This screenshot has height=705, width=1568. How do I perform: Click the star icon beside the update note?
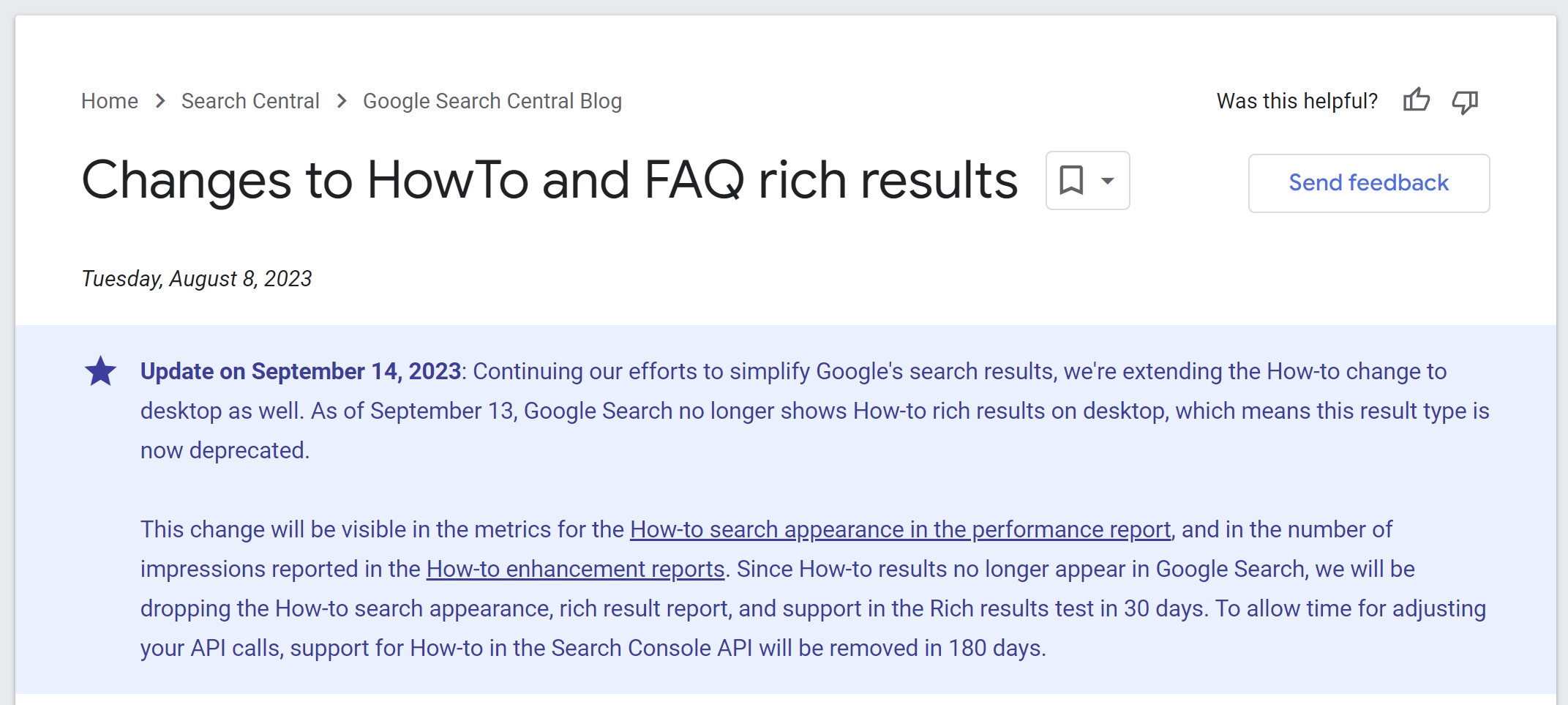tap(100, 370)
